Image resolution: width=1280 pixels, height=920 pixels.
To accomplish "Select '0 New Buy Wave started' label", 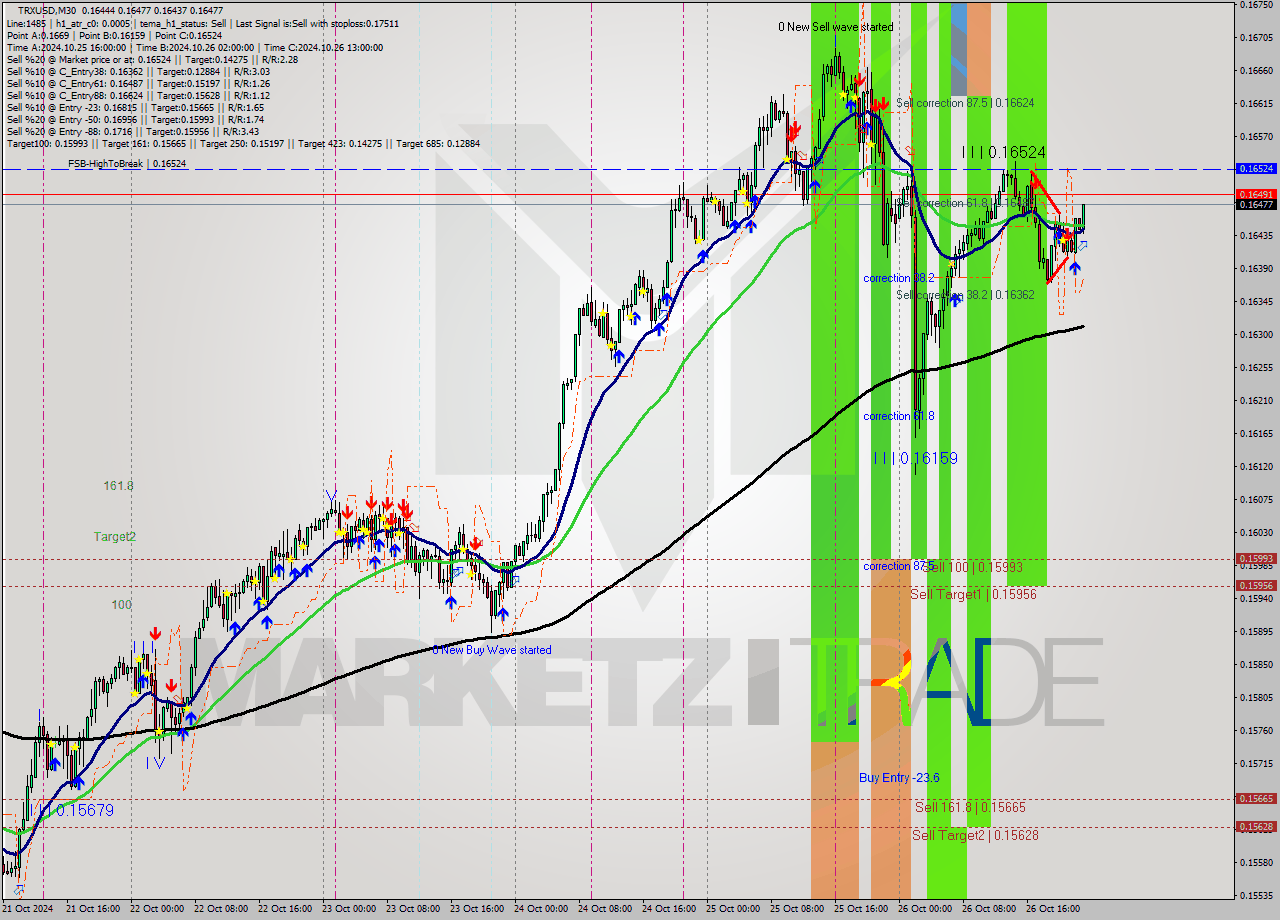I will point(492,650).
